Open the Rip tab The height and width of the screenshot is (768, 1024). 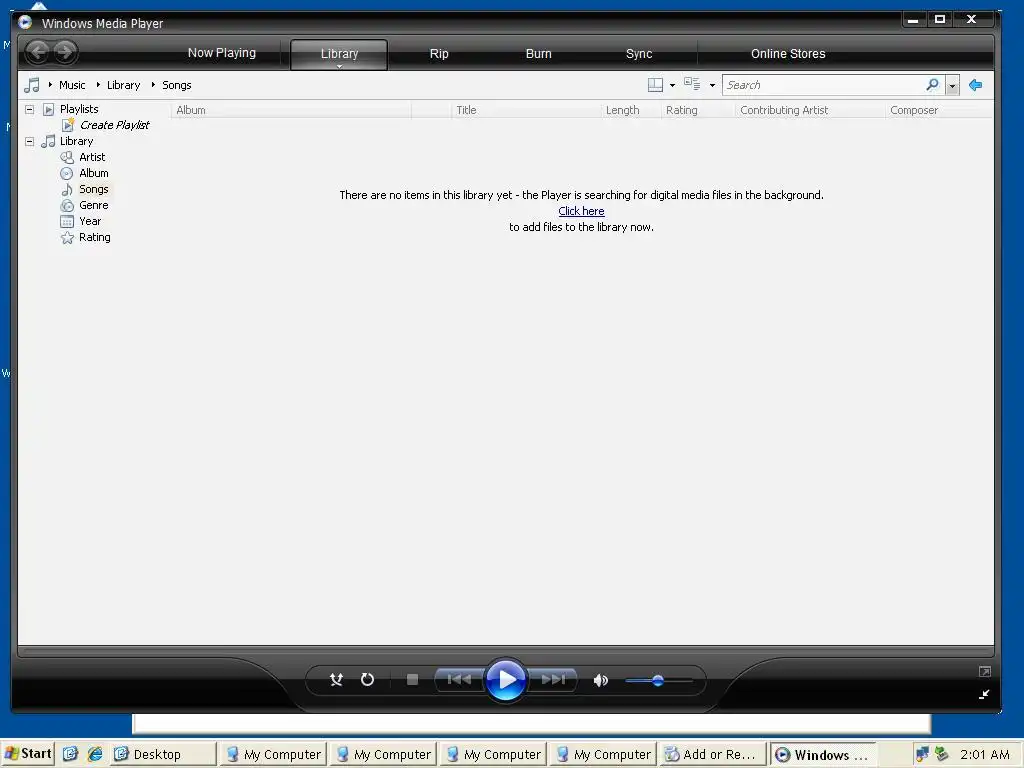pos(439,54)
